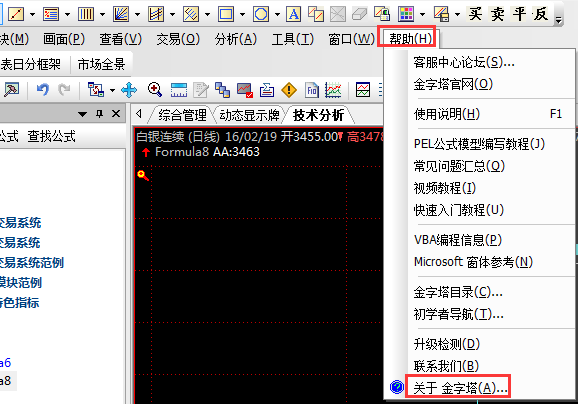Screen dimensions: 578x404
Task: Open dropdown beside Gann fan tool
Action: 137,15
